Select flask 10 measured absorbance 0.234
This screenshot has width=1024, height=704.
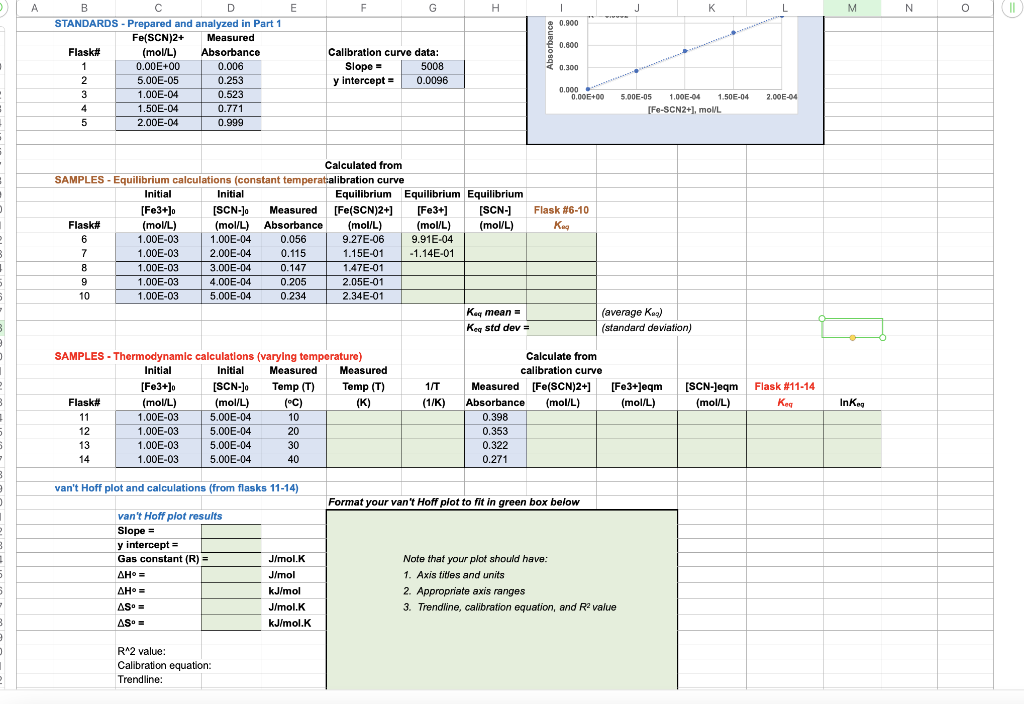click(x=293, y=296)
